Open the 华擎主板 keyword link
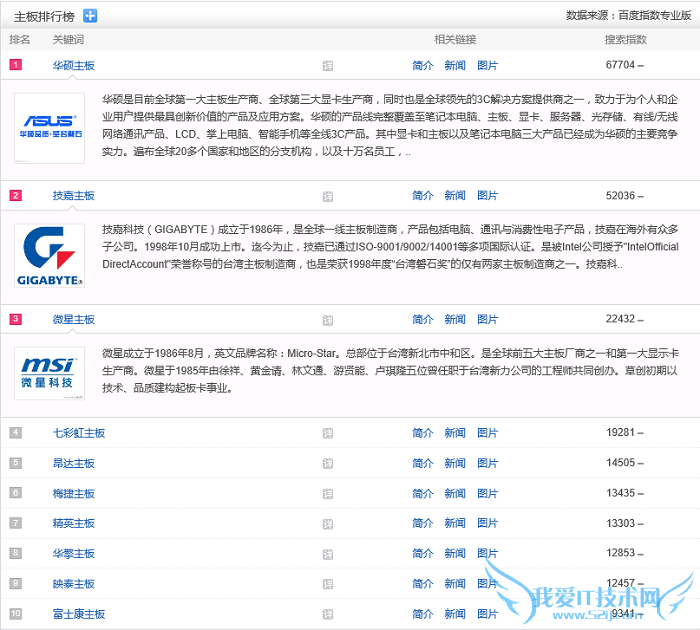 click(x=74, y=553)
